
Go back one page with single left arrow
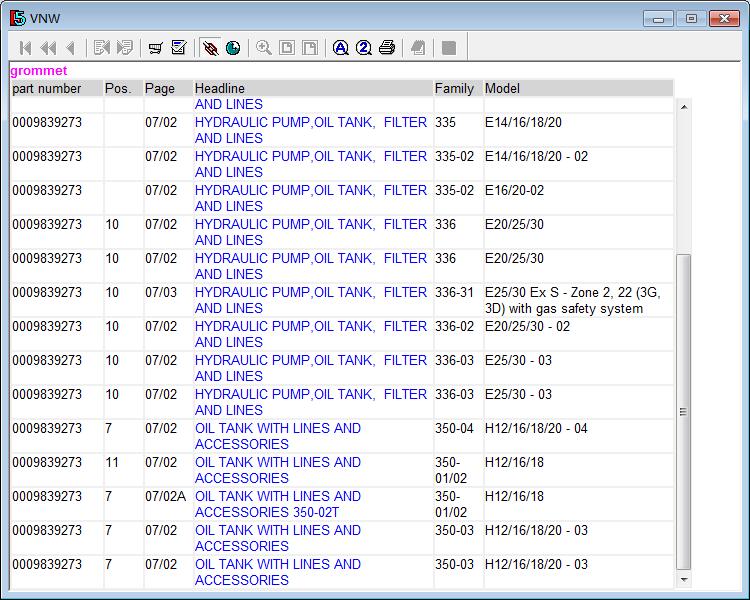pyautogui.click(x=71, y=48)
